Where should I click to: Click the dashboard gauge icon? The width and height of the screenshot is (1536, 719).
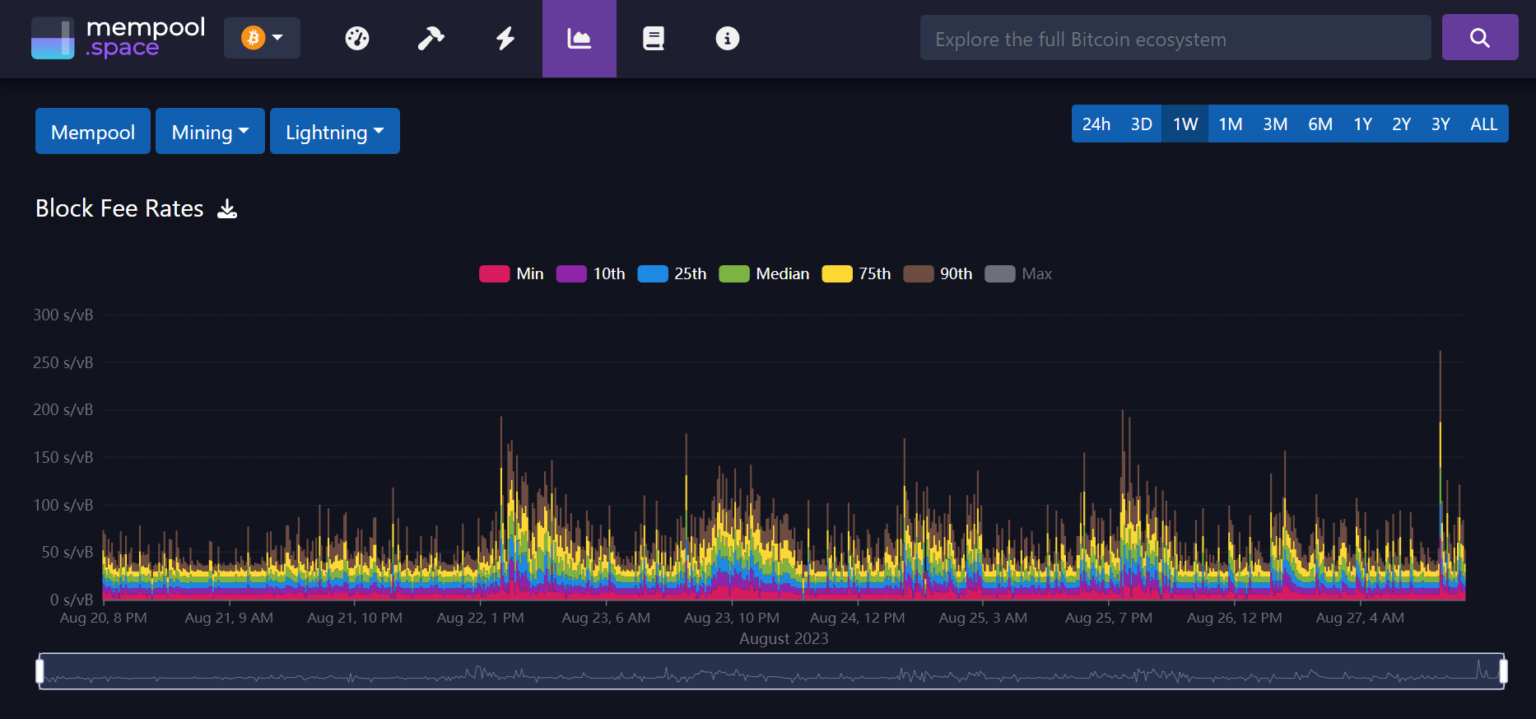point(357,38)
